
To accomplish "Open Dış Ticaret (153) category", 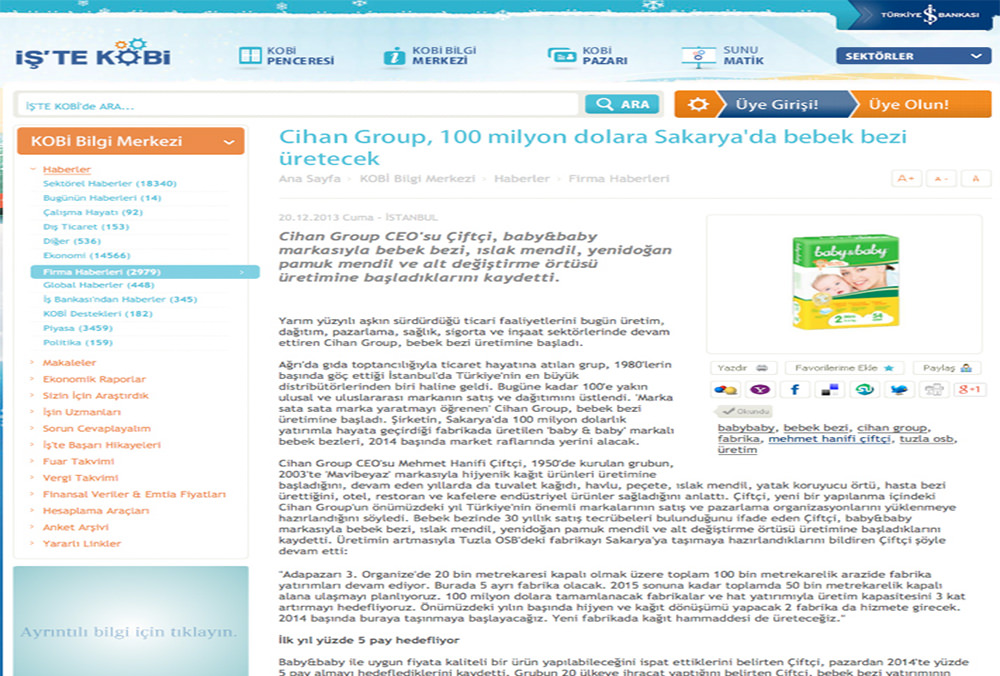I will point(85,227).
